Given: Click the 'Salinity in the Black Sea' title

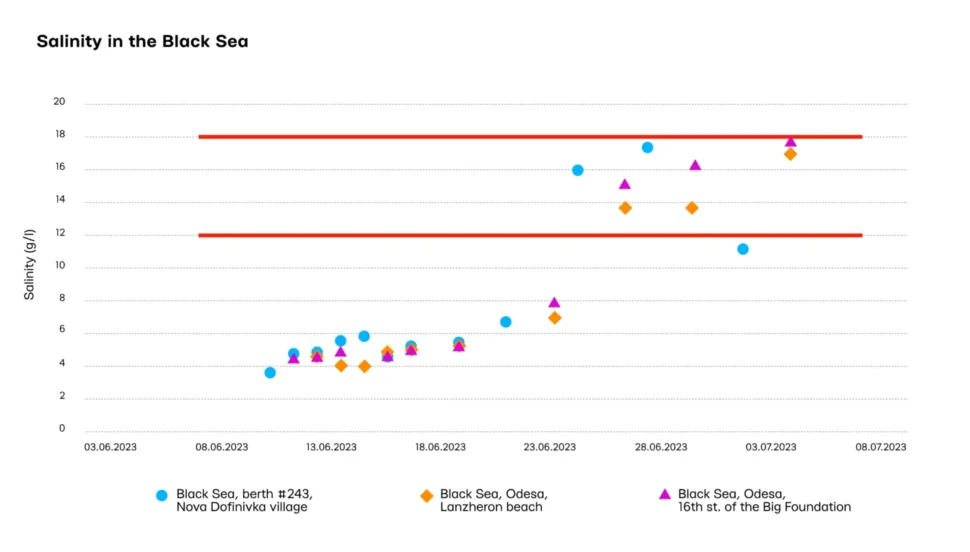Looking at the screenshot, I should (x=142, y=42).
